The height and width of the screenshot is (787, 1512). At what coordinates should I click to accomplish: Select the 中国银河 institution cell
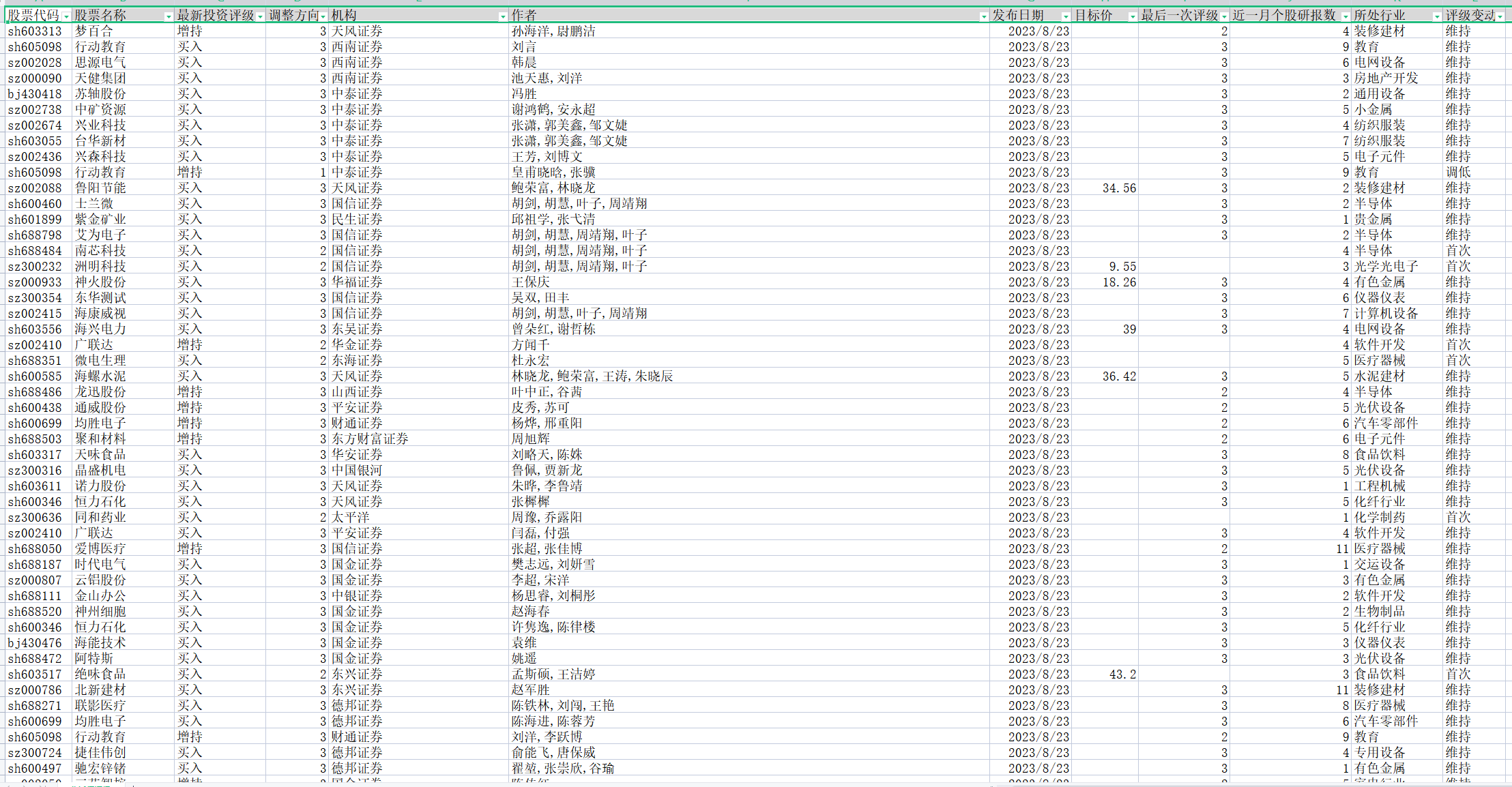click(418, 471)
